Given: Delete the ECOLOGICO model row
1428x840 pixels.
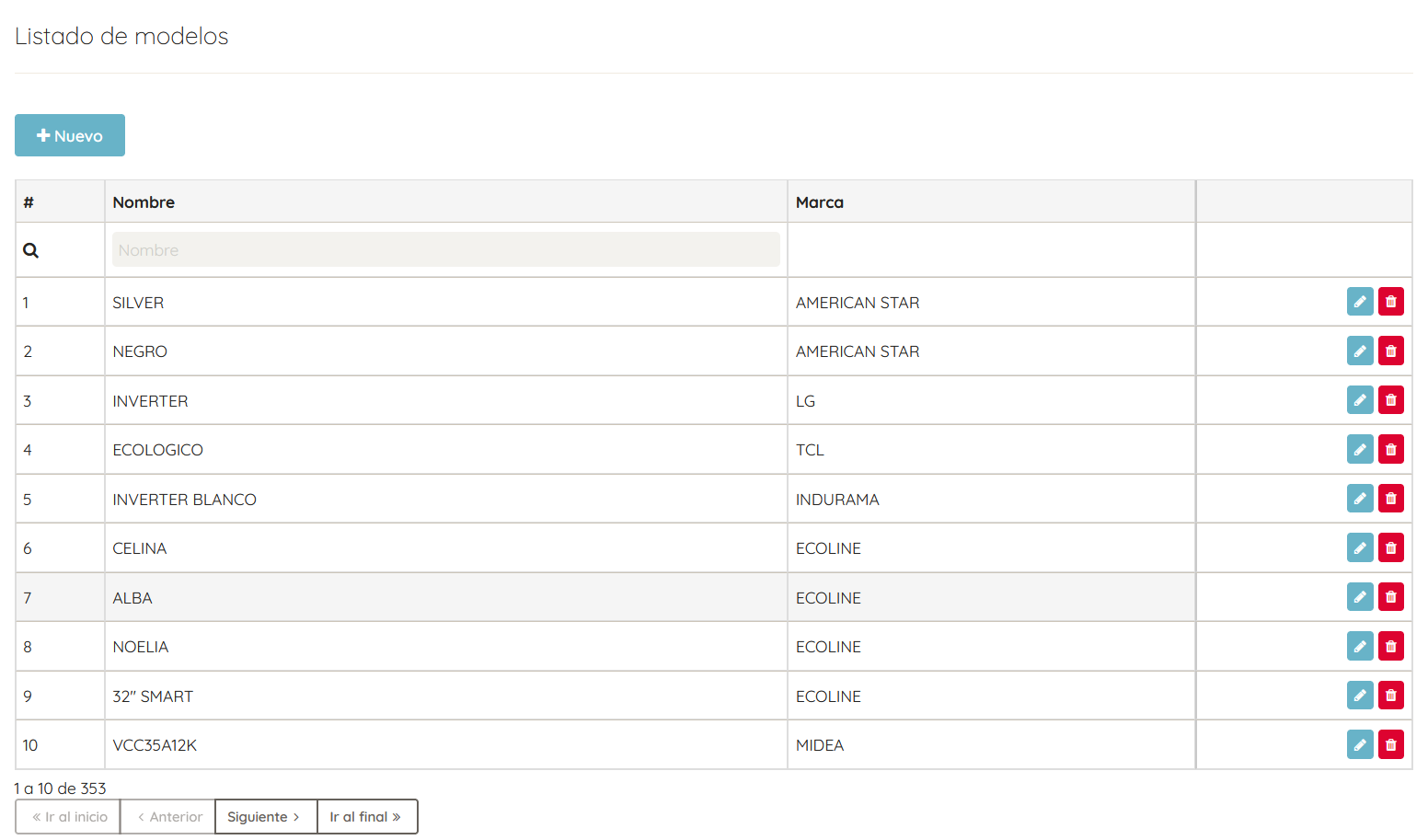Looking at the screenshot, I should [1391, 449].
